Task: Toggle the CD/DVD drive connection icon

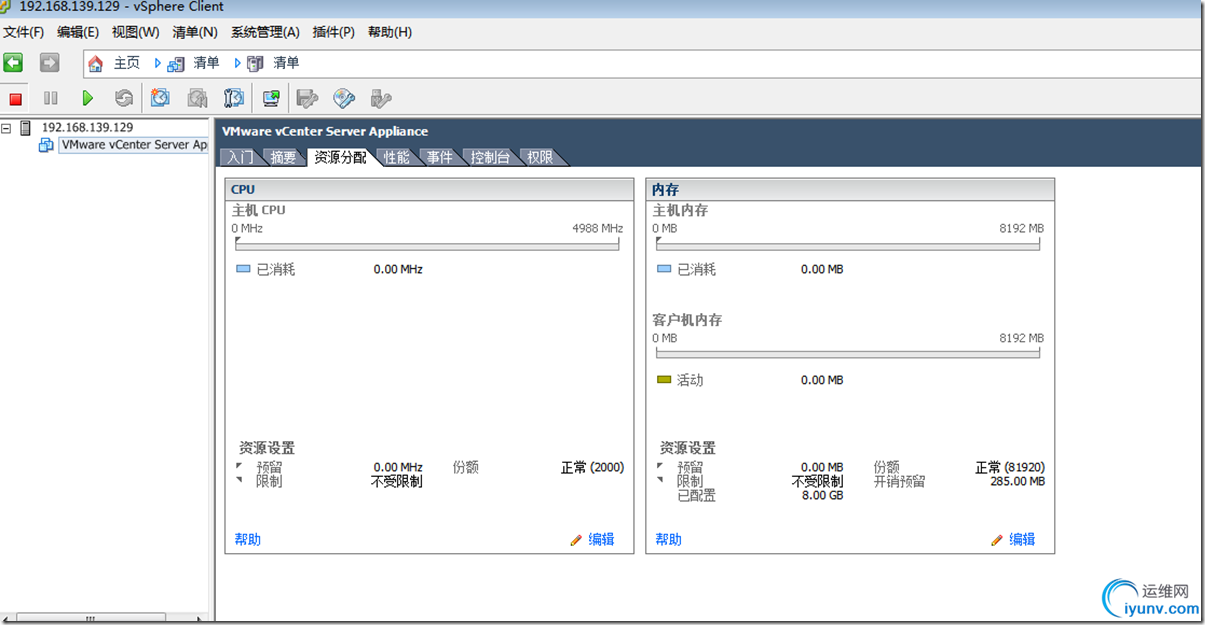Action: pyautogui.click(x=342, y=98)
